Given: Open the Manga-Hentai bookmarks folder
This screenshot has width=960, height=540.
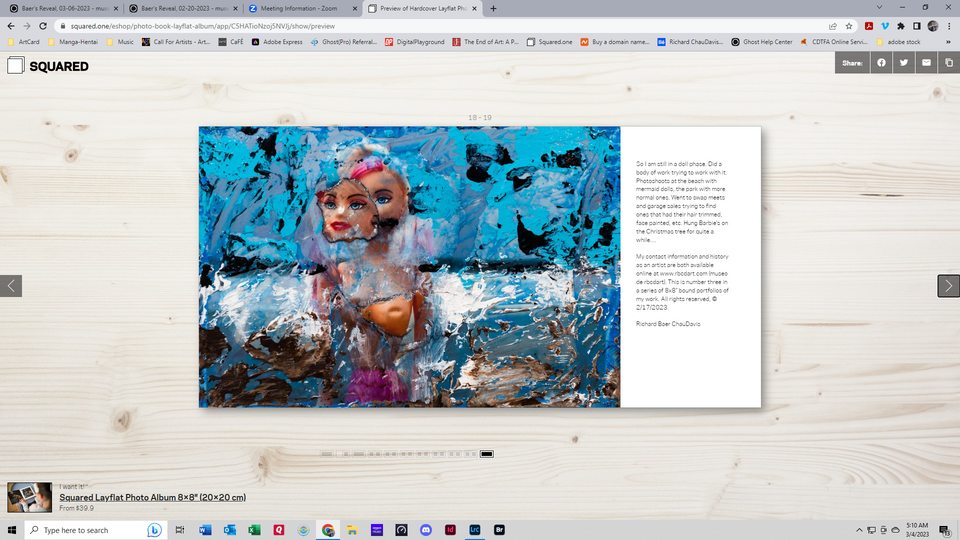Looking at the screenshot, I should pos(73,42).
